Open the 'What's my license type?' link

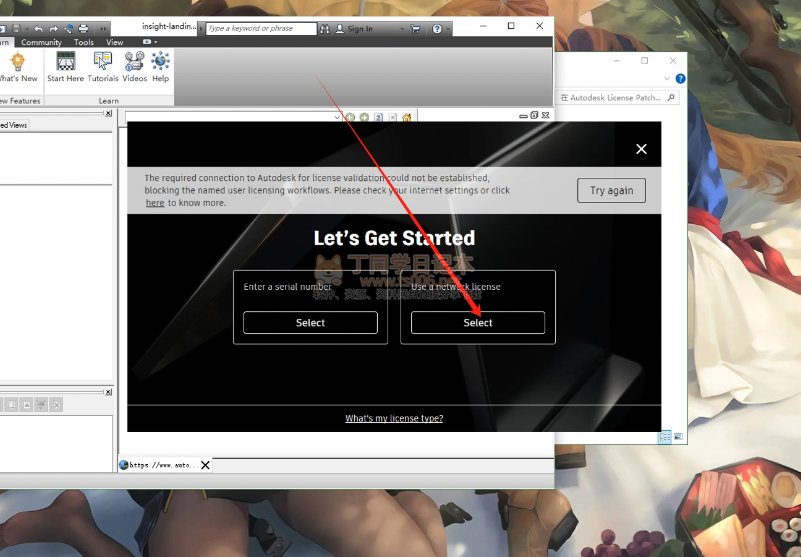pyautogui.click(x=394, y=418)
